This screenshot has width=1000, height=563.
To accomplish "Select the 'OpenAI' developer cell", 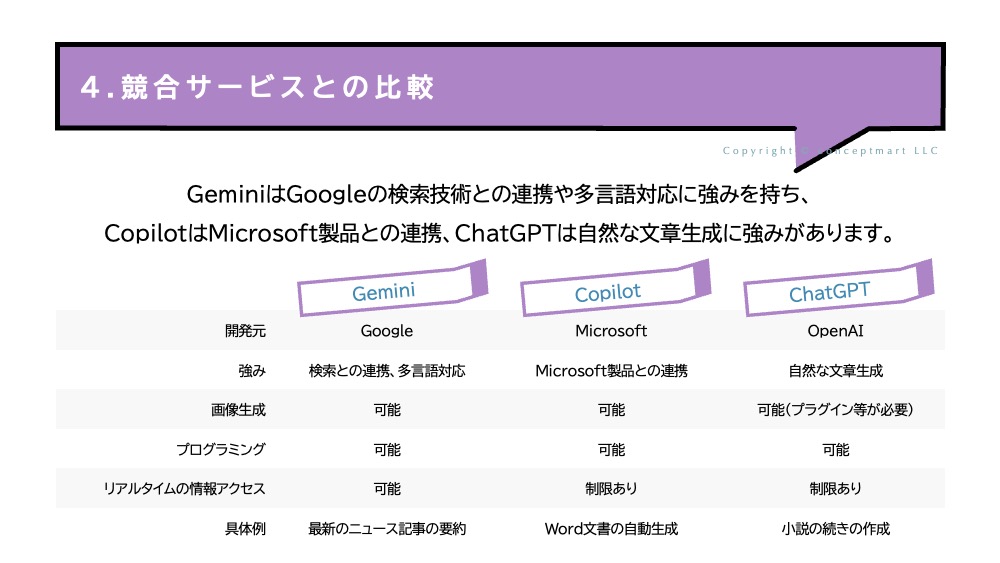I will [835, 331].
